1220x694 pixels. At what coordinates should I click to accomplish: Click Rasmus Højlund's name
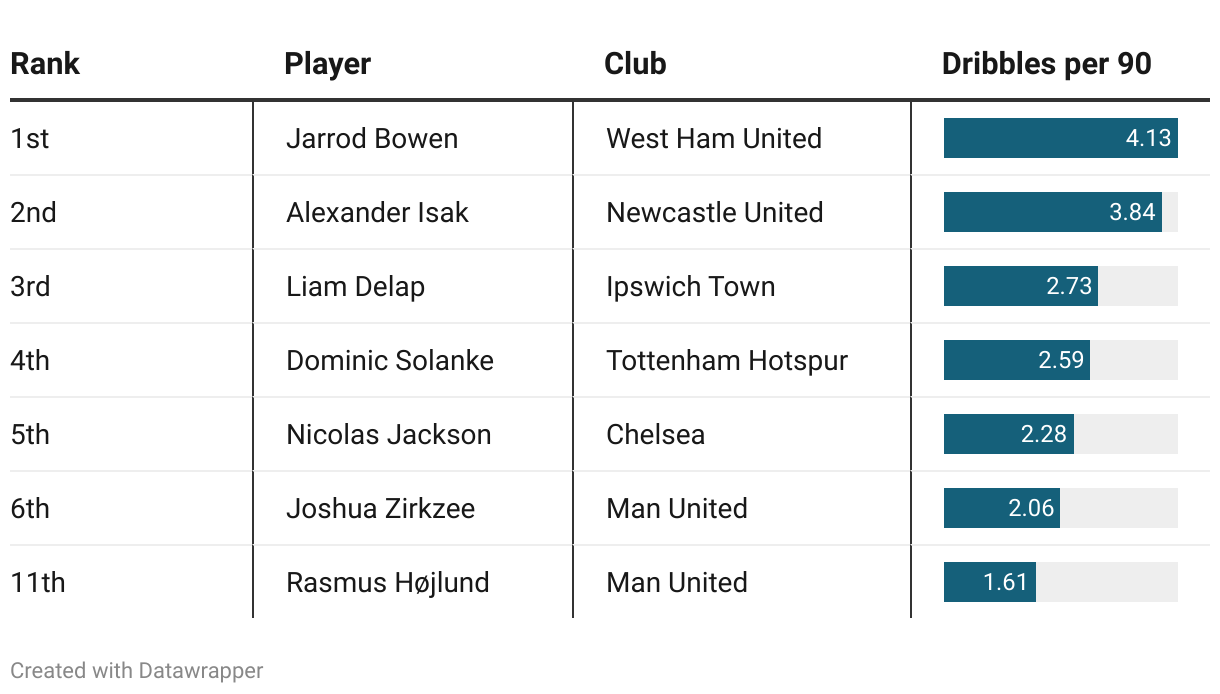pyautogui.click(x=388, y=582)
